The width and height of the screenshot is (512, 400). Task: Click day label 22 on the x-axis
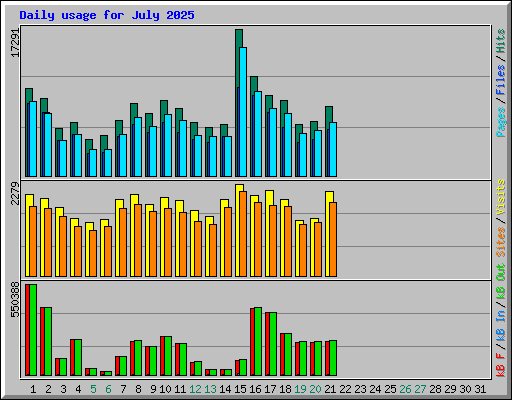[x=345, y=389]
